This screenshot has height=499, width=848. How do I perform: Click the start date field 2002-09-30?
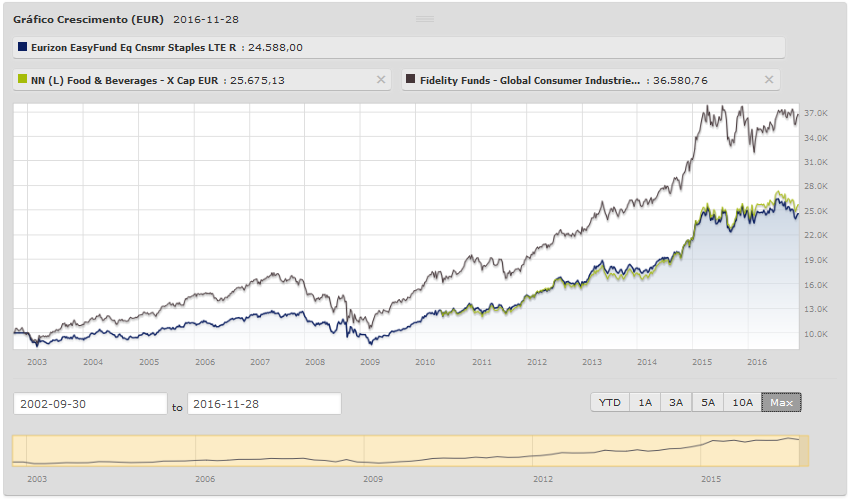[89, 404]
